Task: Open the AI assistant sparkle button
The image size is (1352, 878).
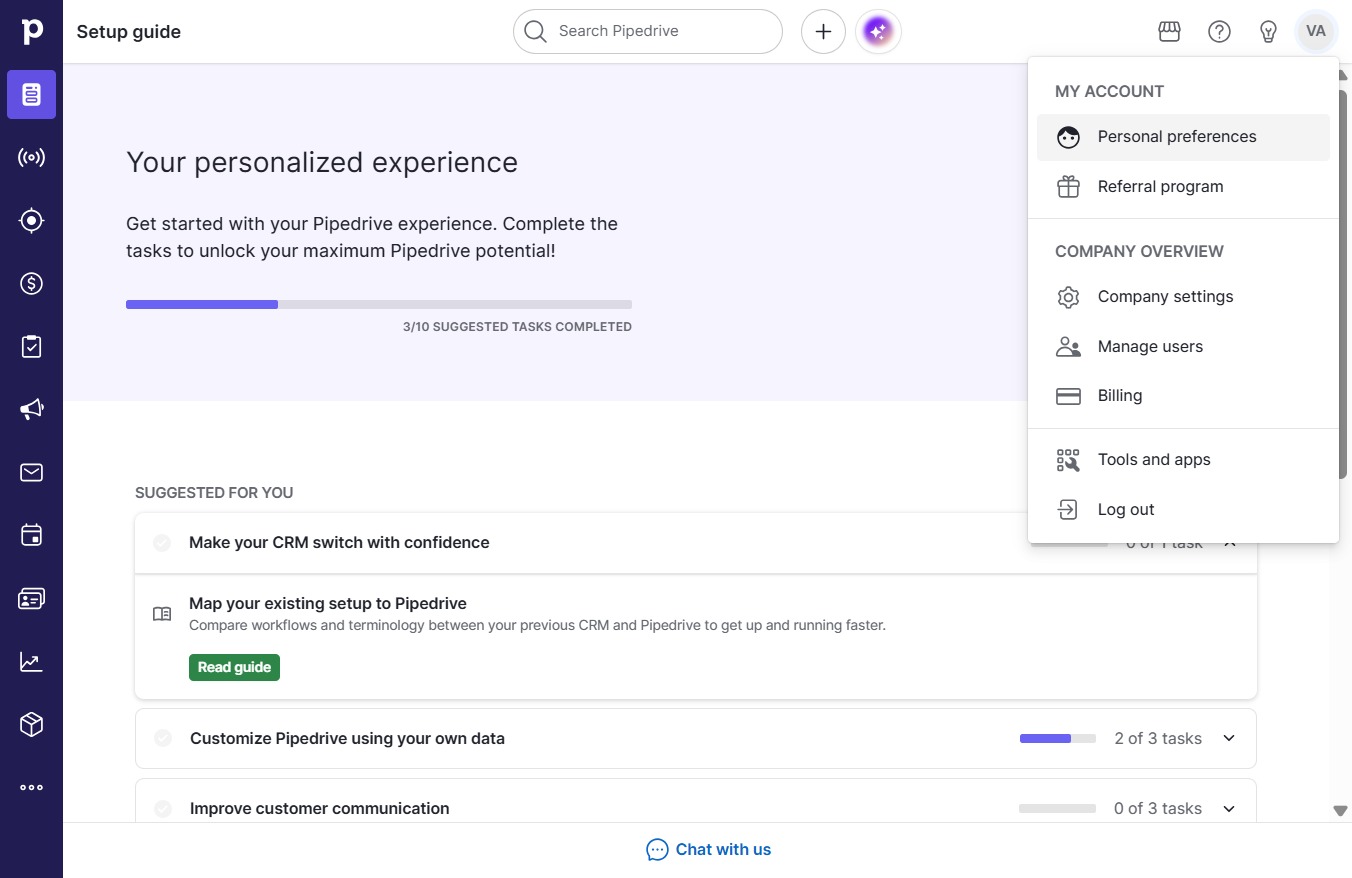Action: point(878,32)
